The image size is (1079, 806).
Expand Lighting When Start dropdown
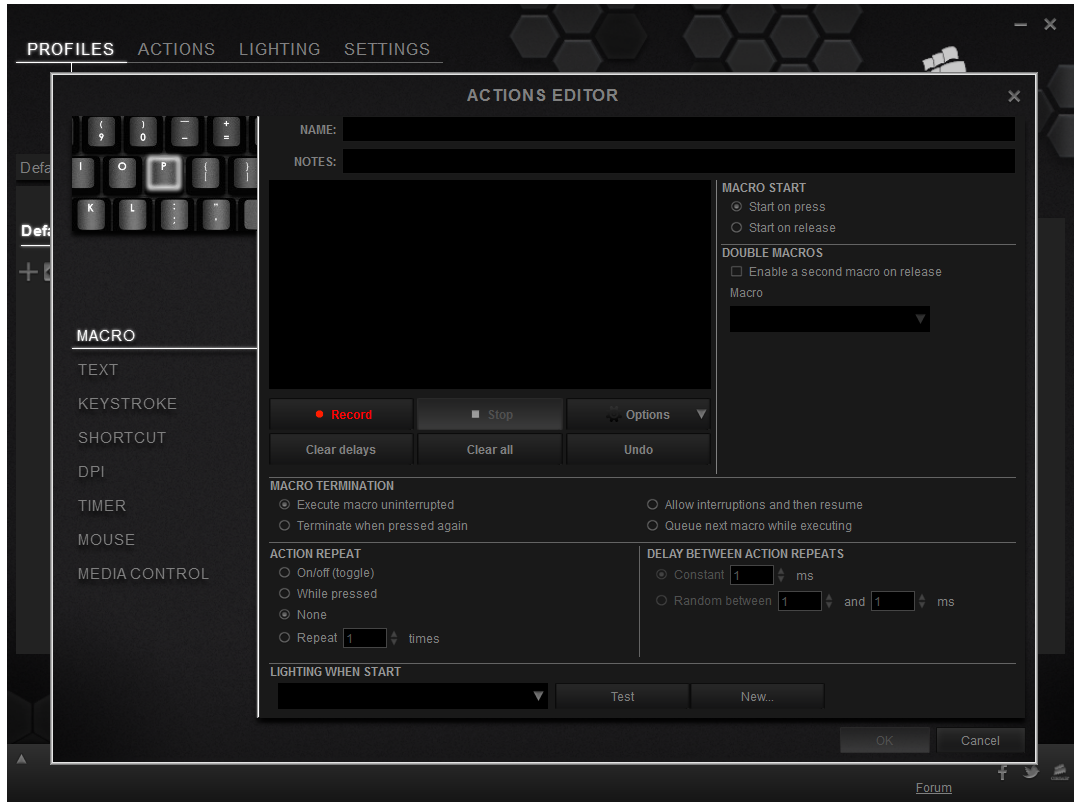click(539, 696)
